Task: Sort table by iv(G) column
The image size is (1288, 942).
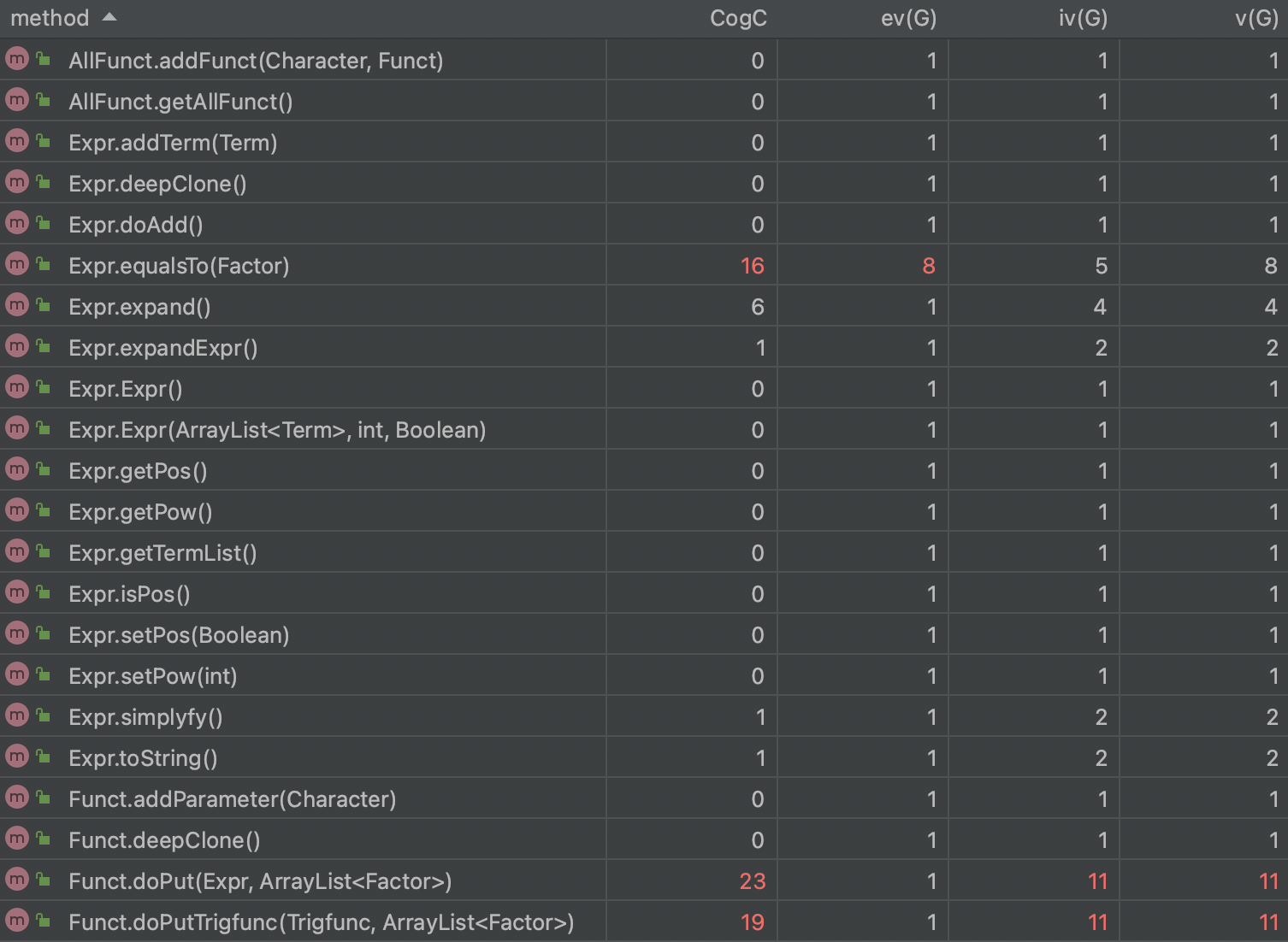Action: (x=1083, y=18)
